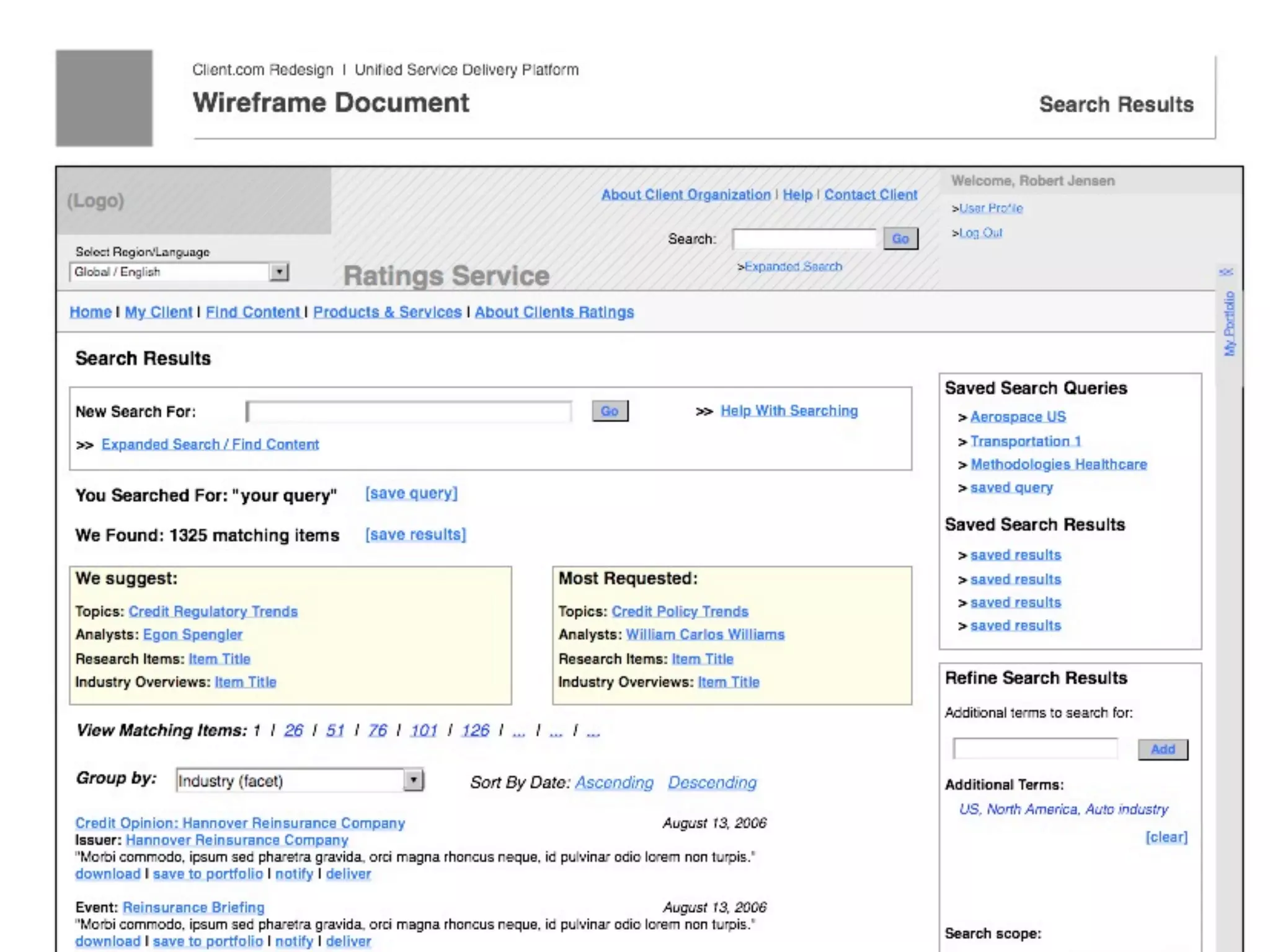Open the My Portfolio vertical tab
The width and height of the screenshot is (1270, 952).
point(1229,324)
